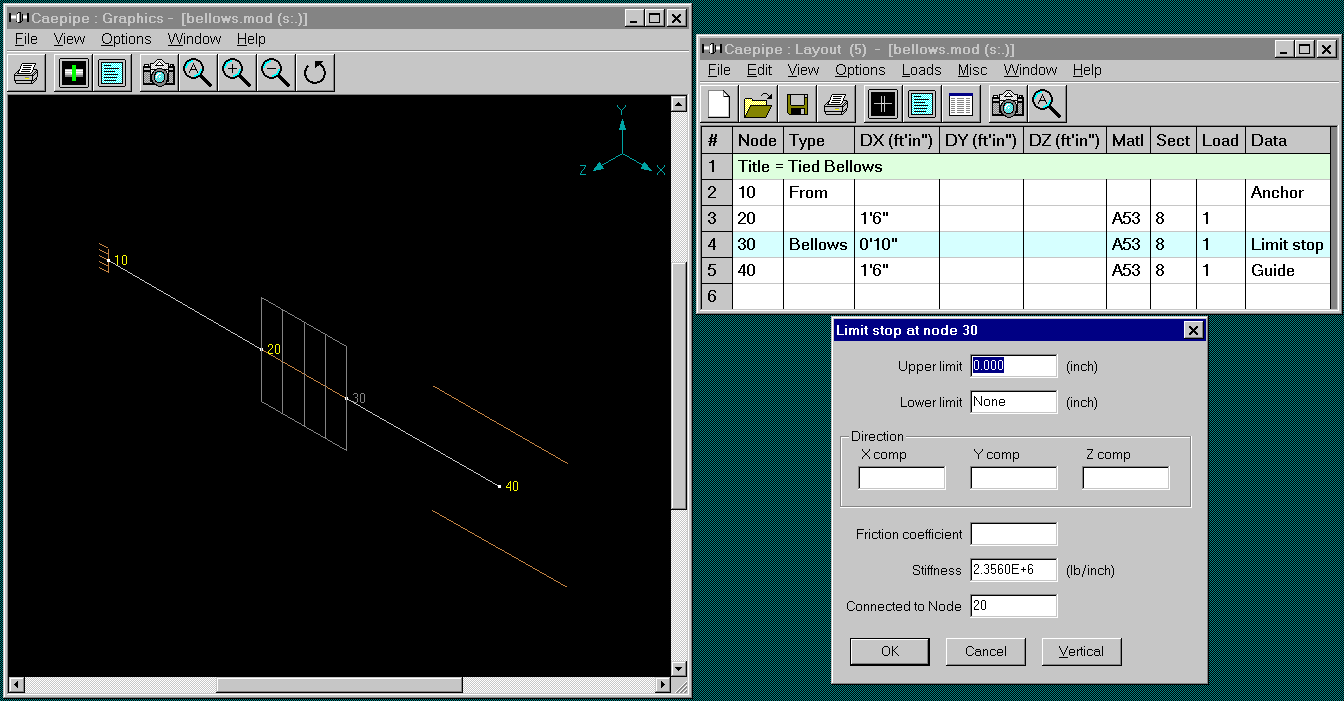Image resolution: width=1344 pixels, height=701 pixels.
Task: Click scroll down arrow in Graphics window
Action: [679, 668]
